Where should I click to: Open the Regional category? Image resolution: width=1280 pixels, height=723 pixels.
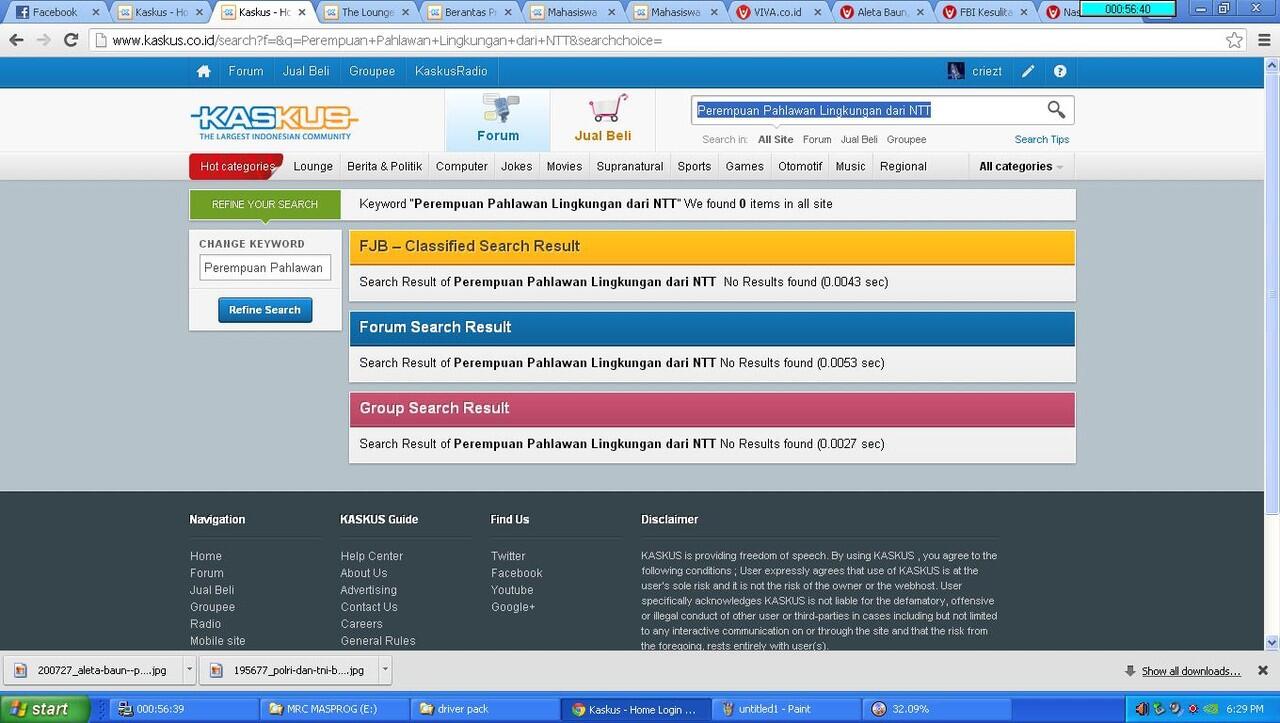[x=903, y=166]
